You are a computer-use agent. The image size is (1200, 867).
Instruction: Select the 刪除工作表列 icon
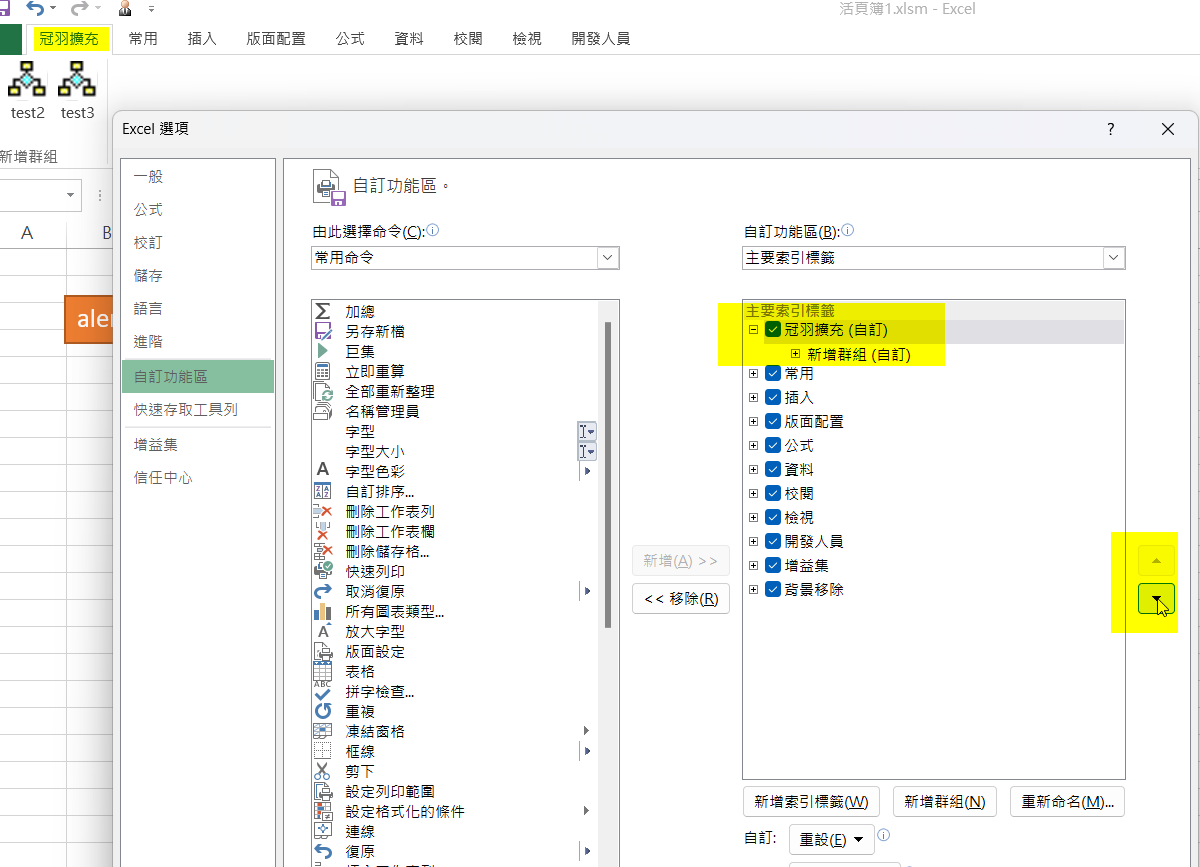tap(323, 511)
